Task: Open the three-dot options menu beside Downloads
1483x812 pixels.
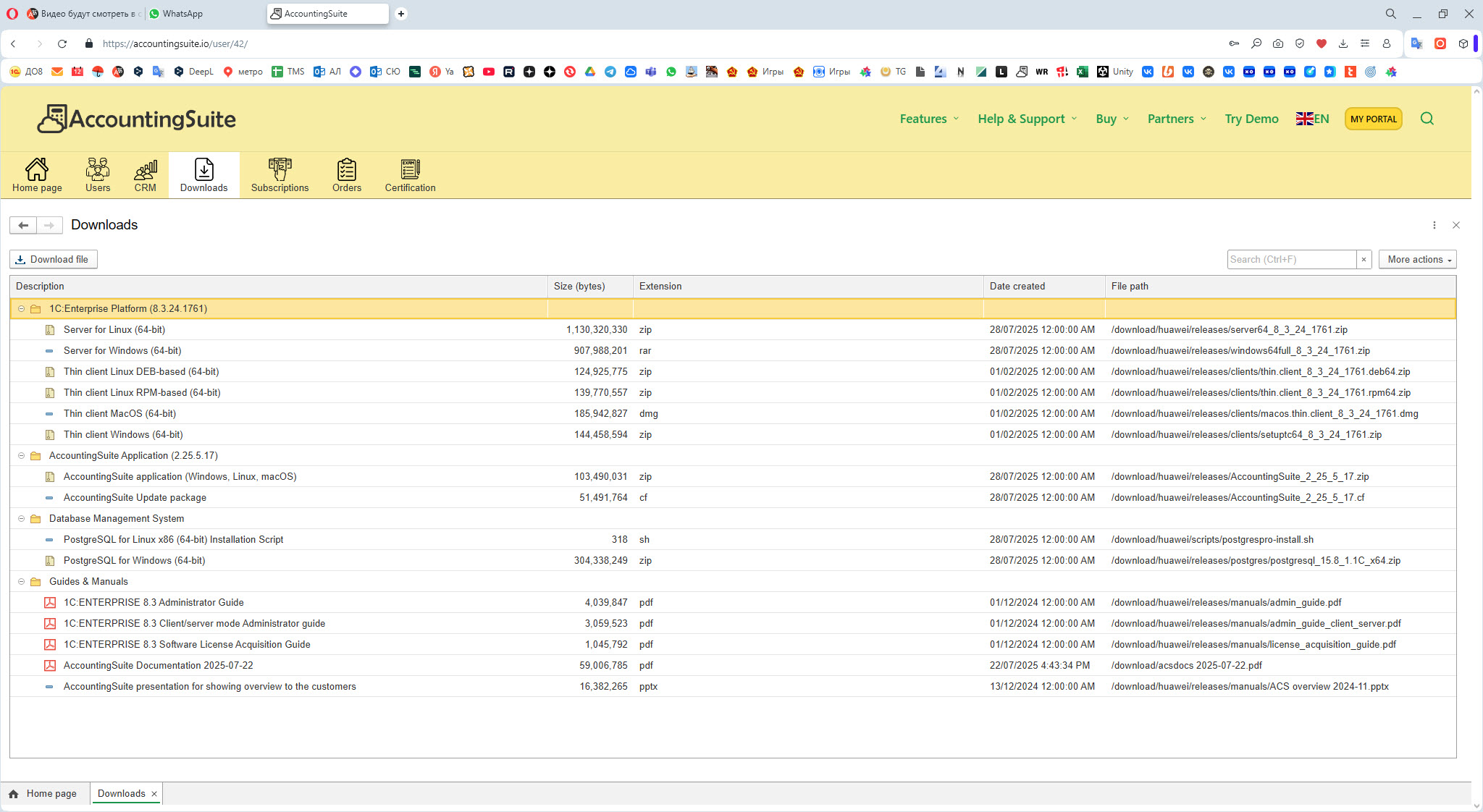Action: [x=1434, y=225]
